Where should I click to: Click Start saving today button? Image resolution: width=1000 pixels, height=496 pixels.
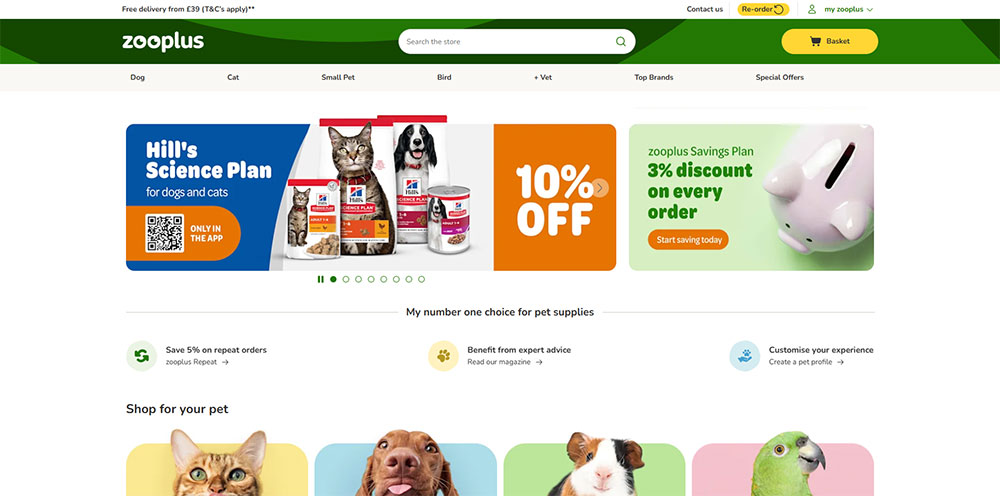[688, 240]
